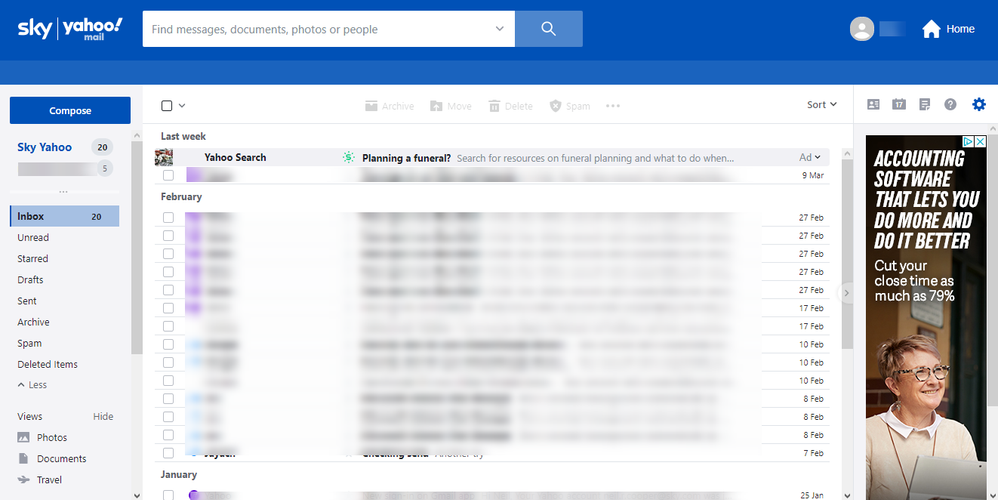Open the Sort dropdown
Screen dimensions: 998x500
point(821,105)
